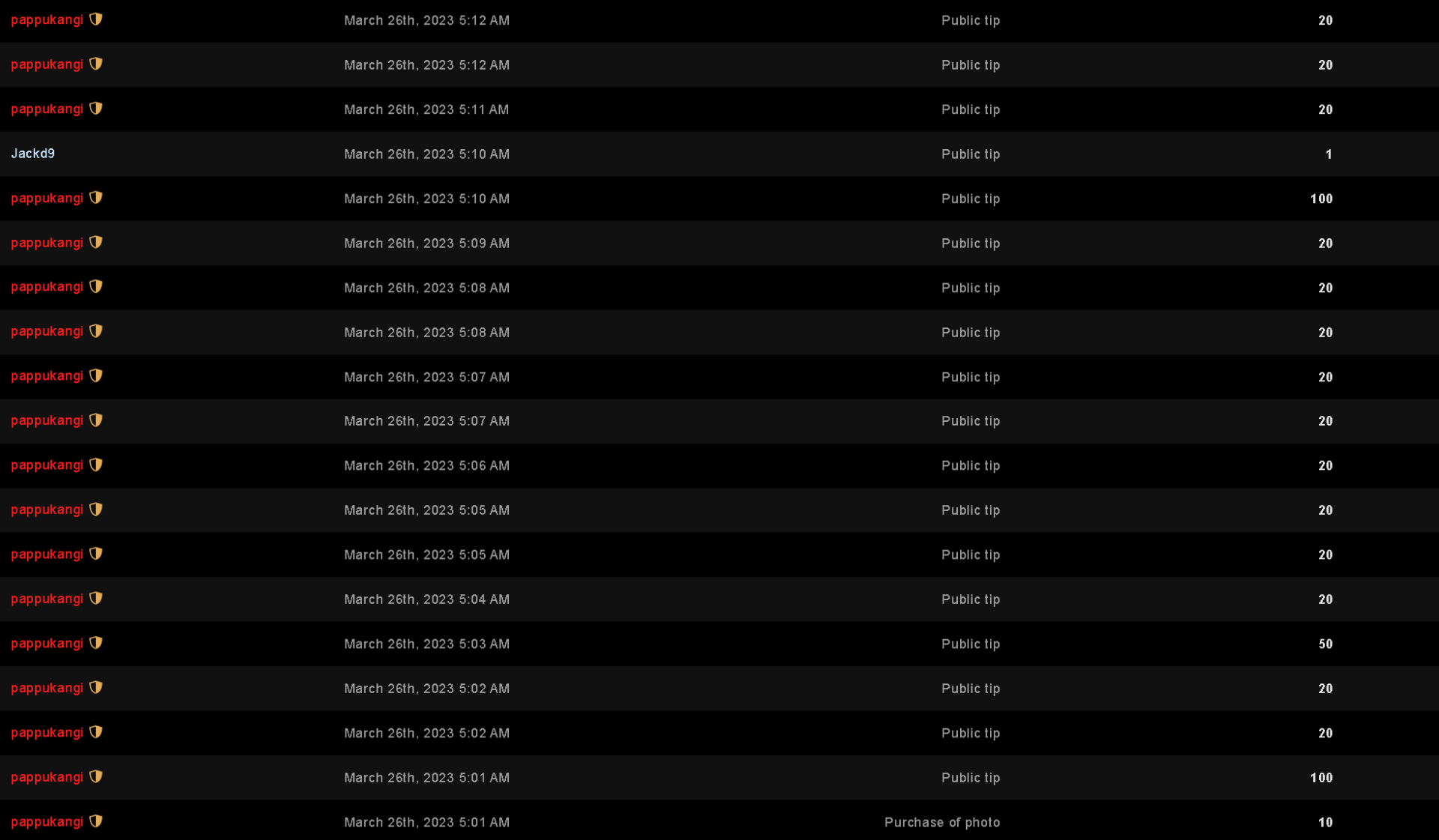This screenshot has height=840, width=1439.
Task: Open pappukangi from the Purchase of photo row
Action: pyautogui.click(x=47, y=822)
